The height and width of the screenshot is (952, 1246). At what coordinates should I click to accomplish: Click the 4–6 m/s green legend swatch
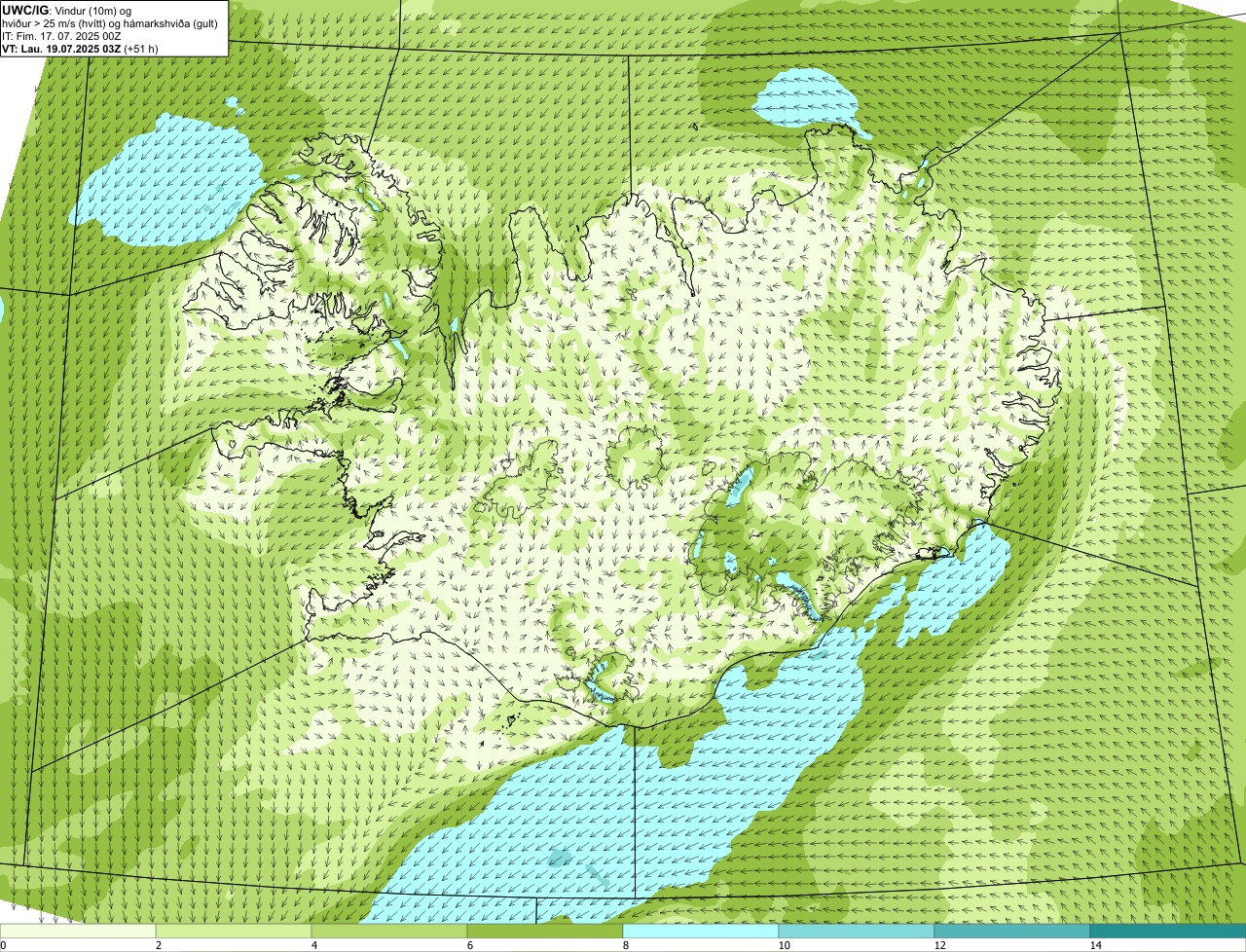pos(389,931)
